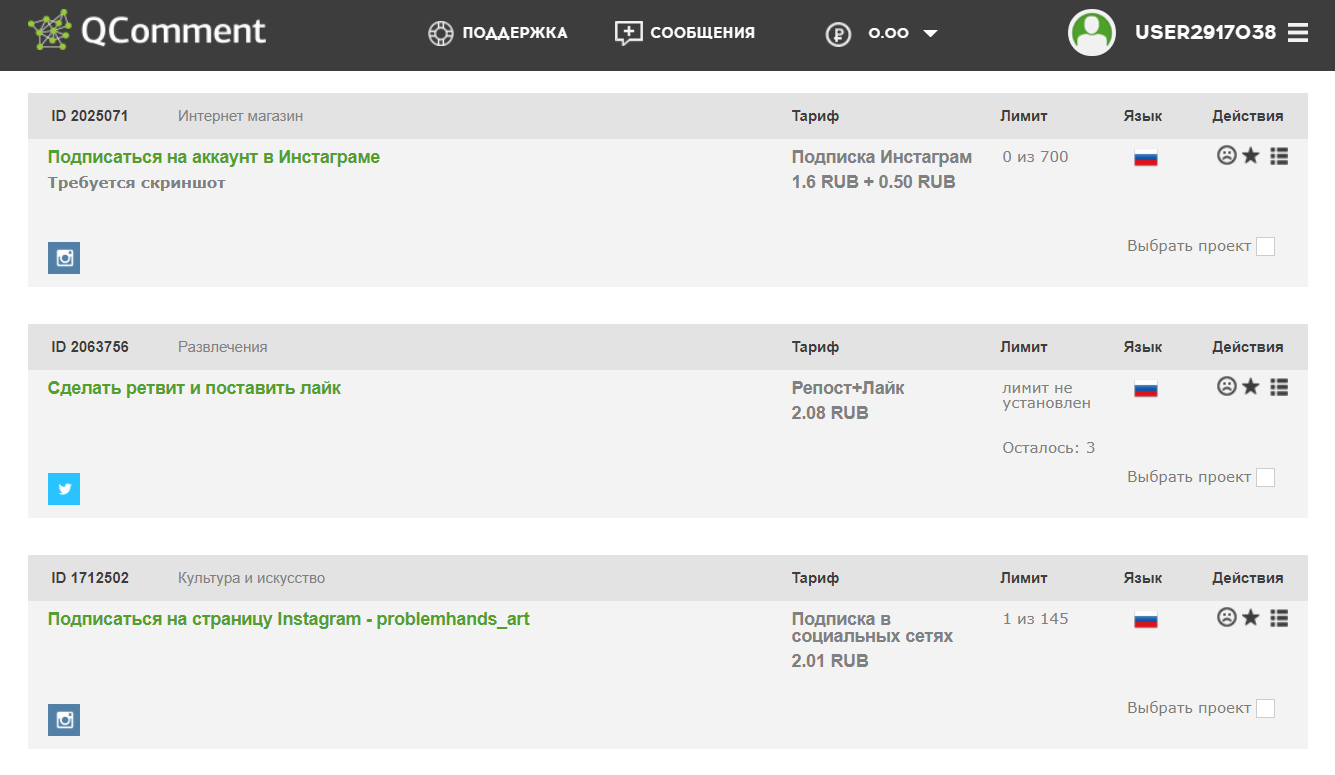Image resolution: width=1335 pixels, height=775 pixels.
Task: Click the user avatar picture
Action: (x=1092, y=33)
